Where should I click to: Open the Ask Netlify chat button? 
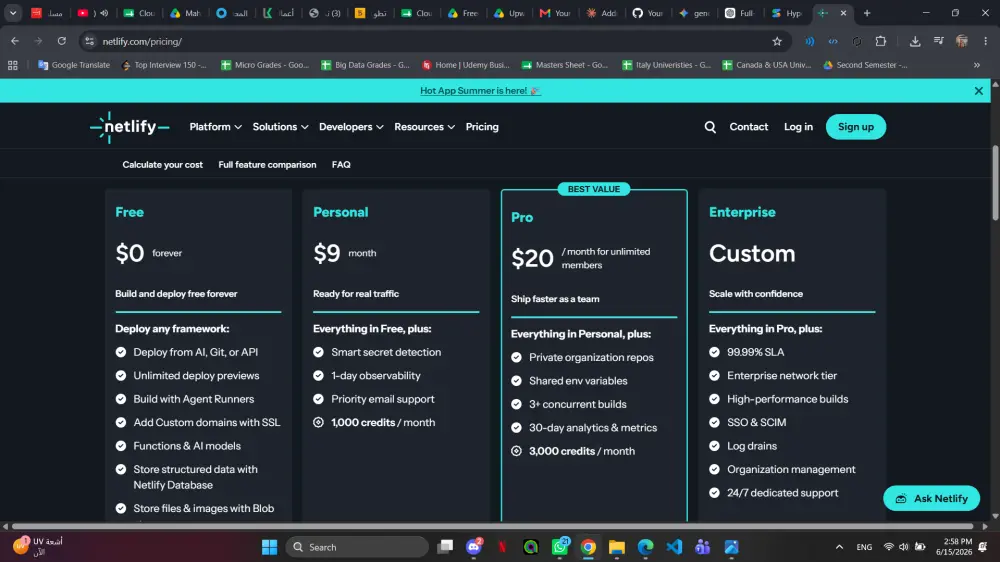tap(932, 498)
